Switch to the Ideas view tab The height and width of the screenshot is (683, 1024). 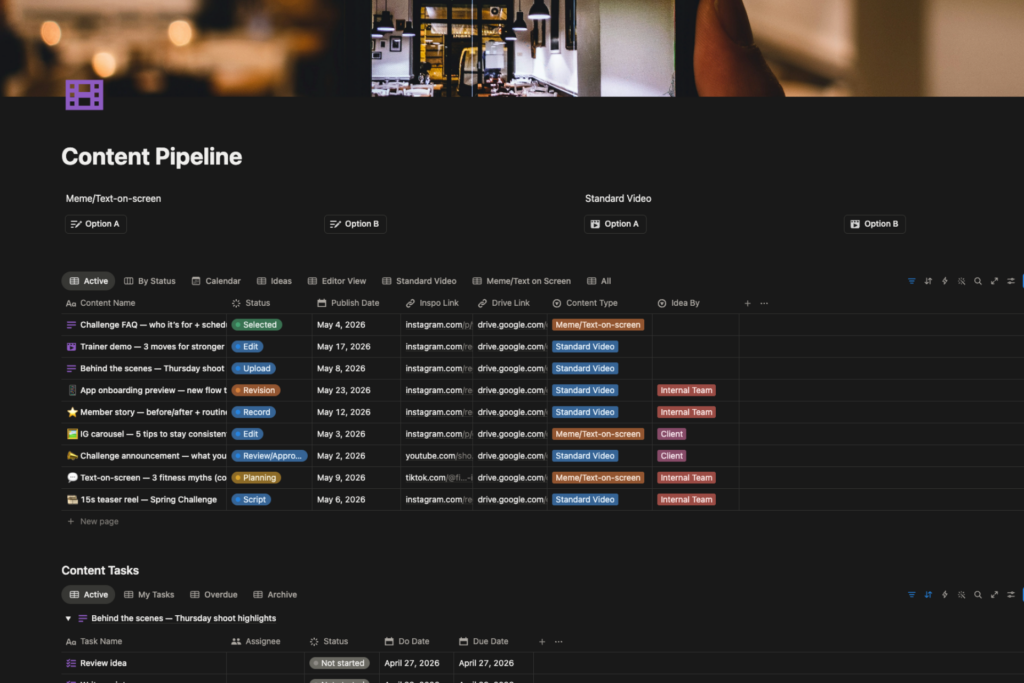(x=274, y=281)
